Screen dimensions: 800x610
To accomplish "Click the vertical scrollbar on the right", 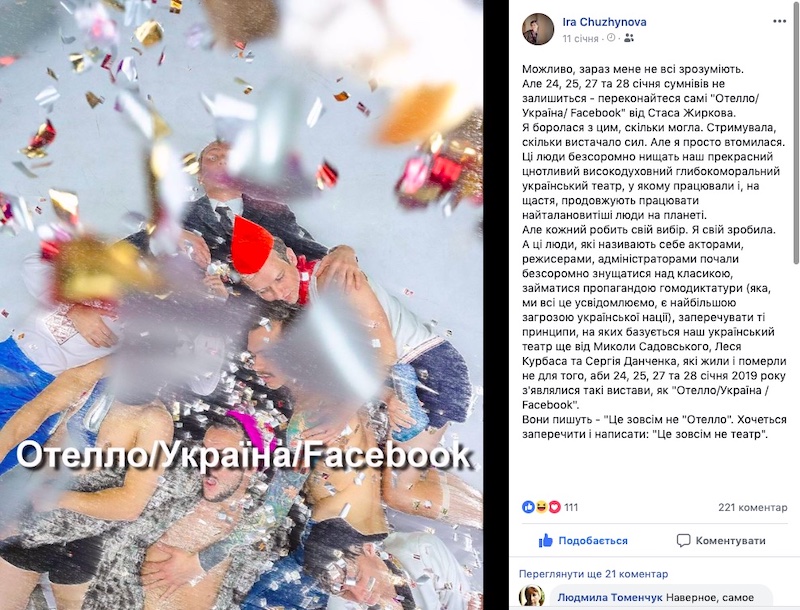I will point(797,132).
